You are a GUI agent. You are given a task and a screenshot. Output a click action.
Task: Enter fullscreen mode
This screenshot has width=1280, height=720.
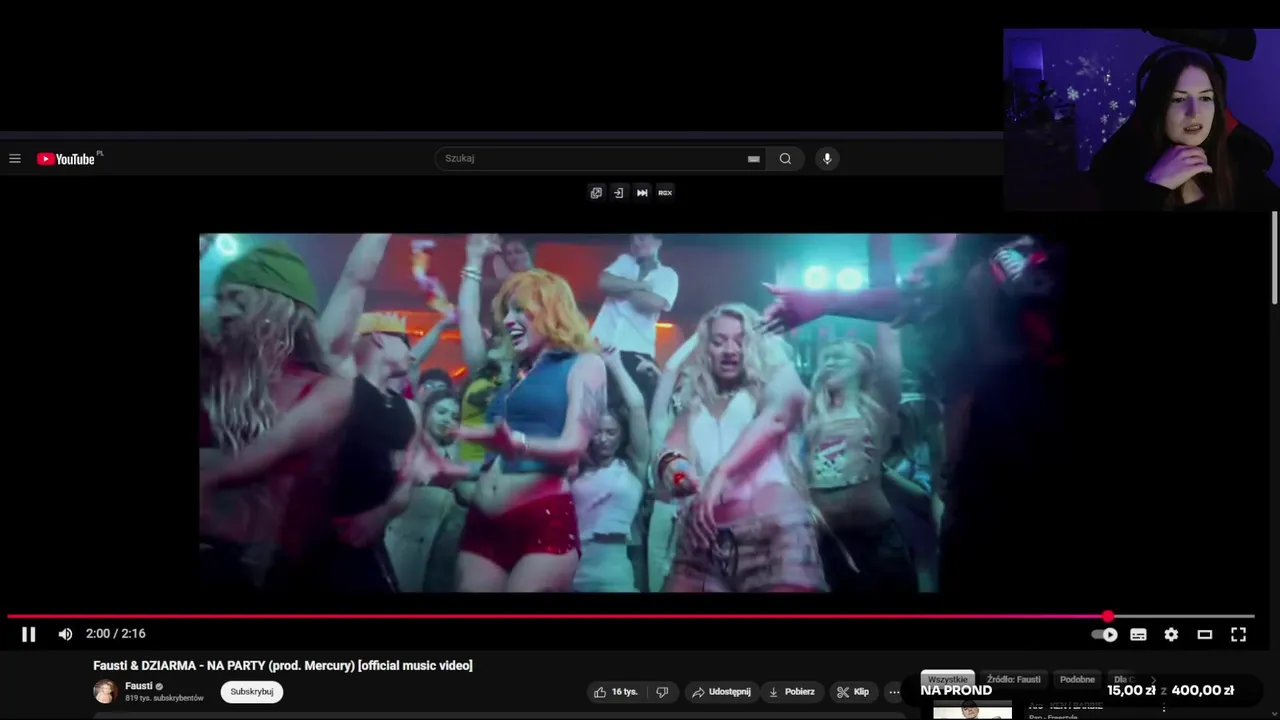point(1238,634)
